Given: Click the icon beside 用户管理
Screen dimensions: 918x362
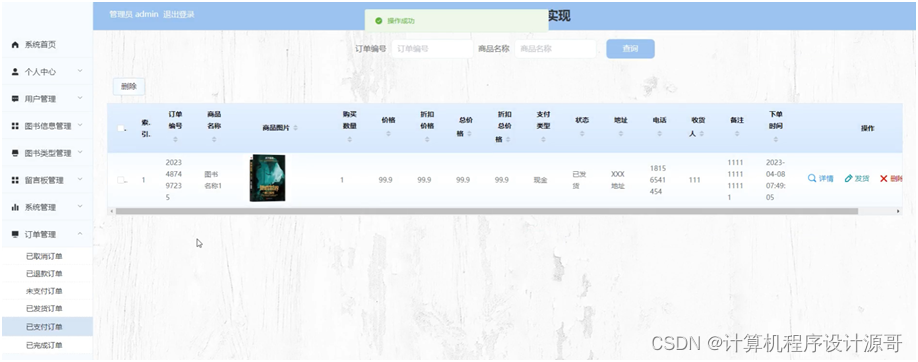Looking at the screenshot, I should 15,98.
